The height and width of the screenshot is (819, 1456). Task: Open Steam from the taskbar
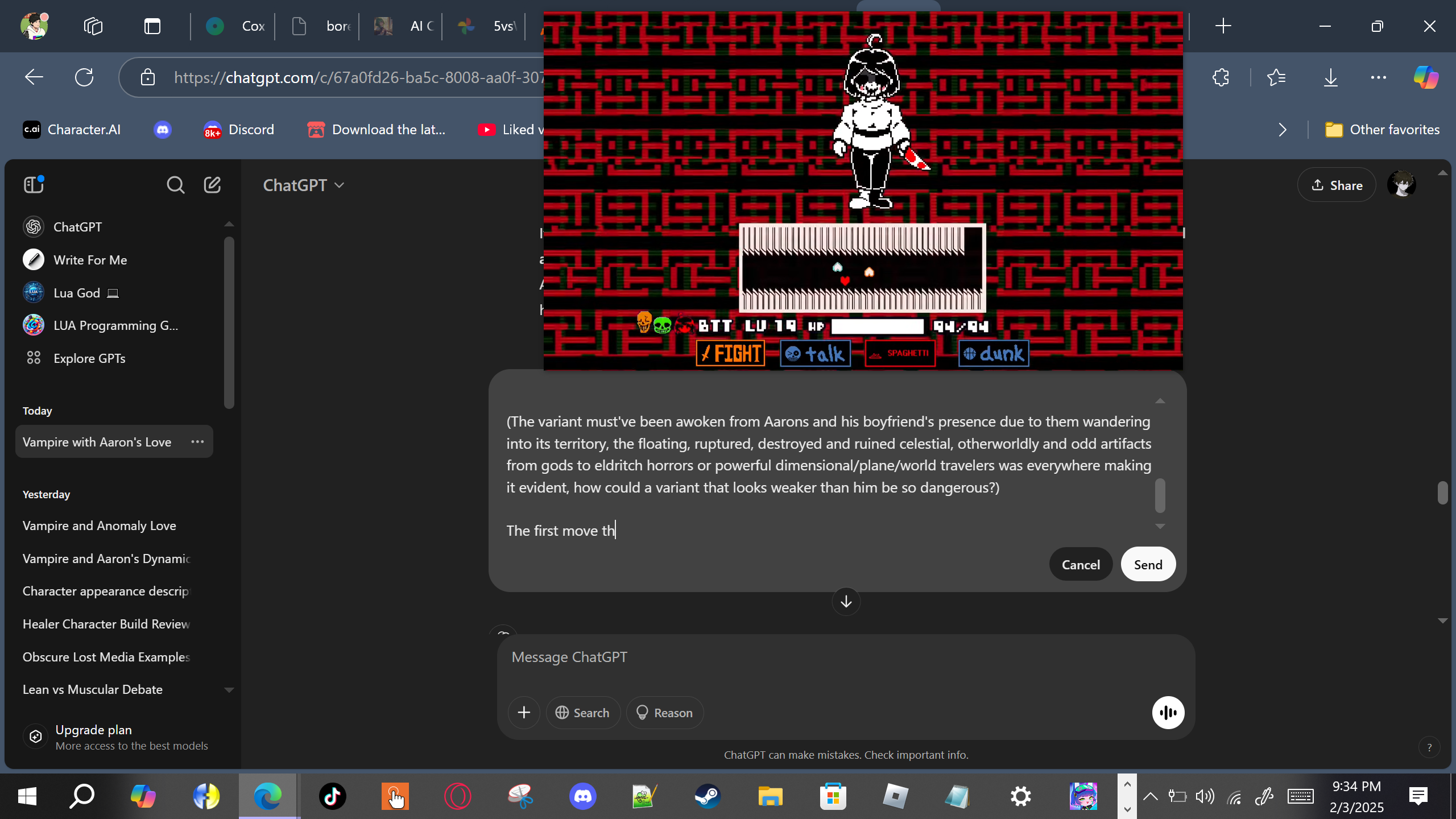[x=708, y=796]
